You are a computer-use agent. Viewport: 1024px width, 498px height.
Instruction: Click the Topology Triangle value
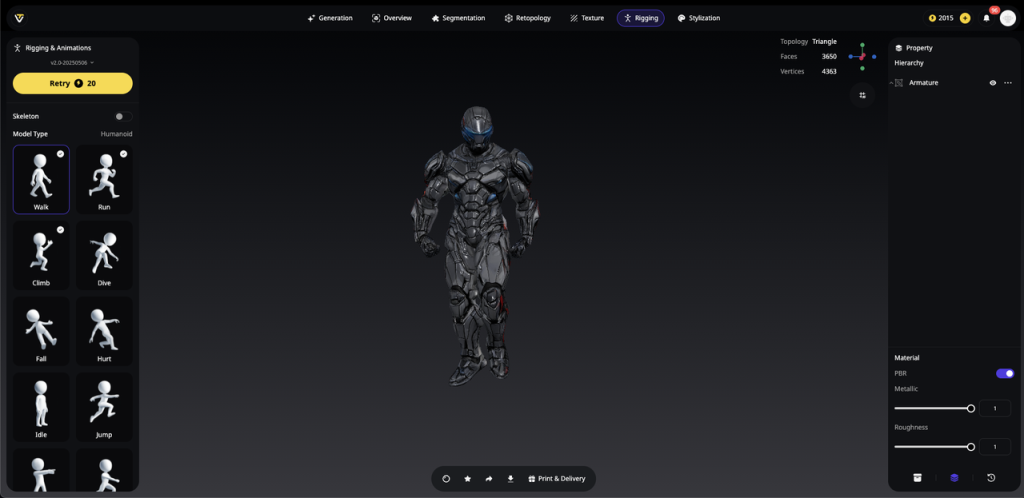824,41
